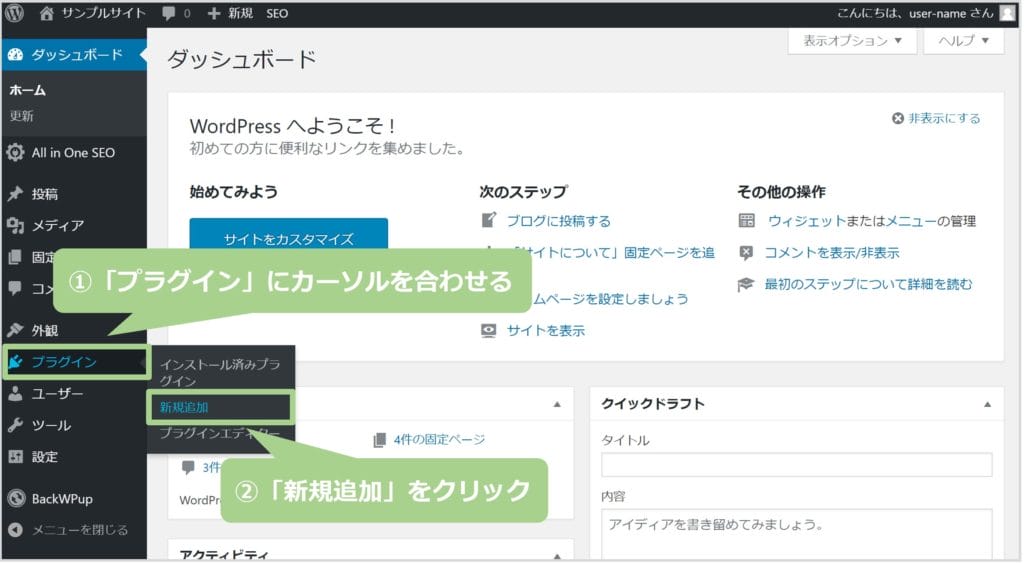
Task: Click the BackWPup icon in sidebar
Action: pos(16,499)
